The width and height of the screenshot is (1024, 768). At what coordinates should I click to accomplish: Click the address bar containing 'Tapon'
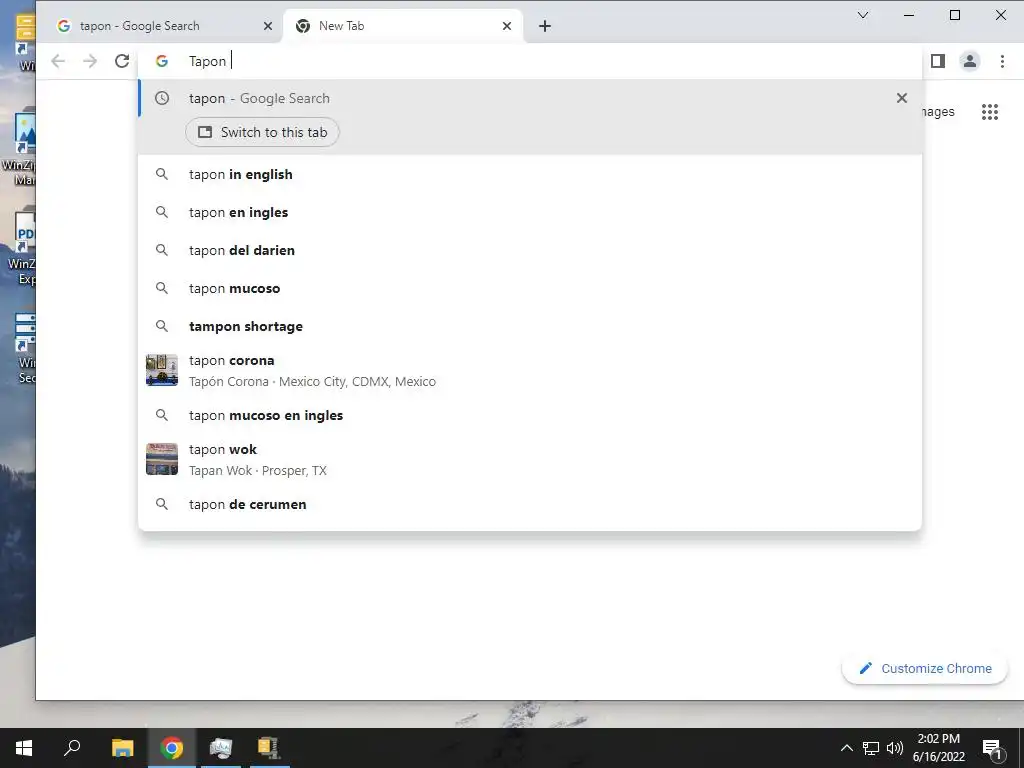[530, 61]
